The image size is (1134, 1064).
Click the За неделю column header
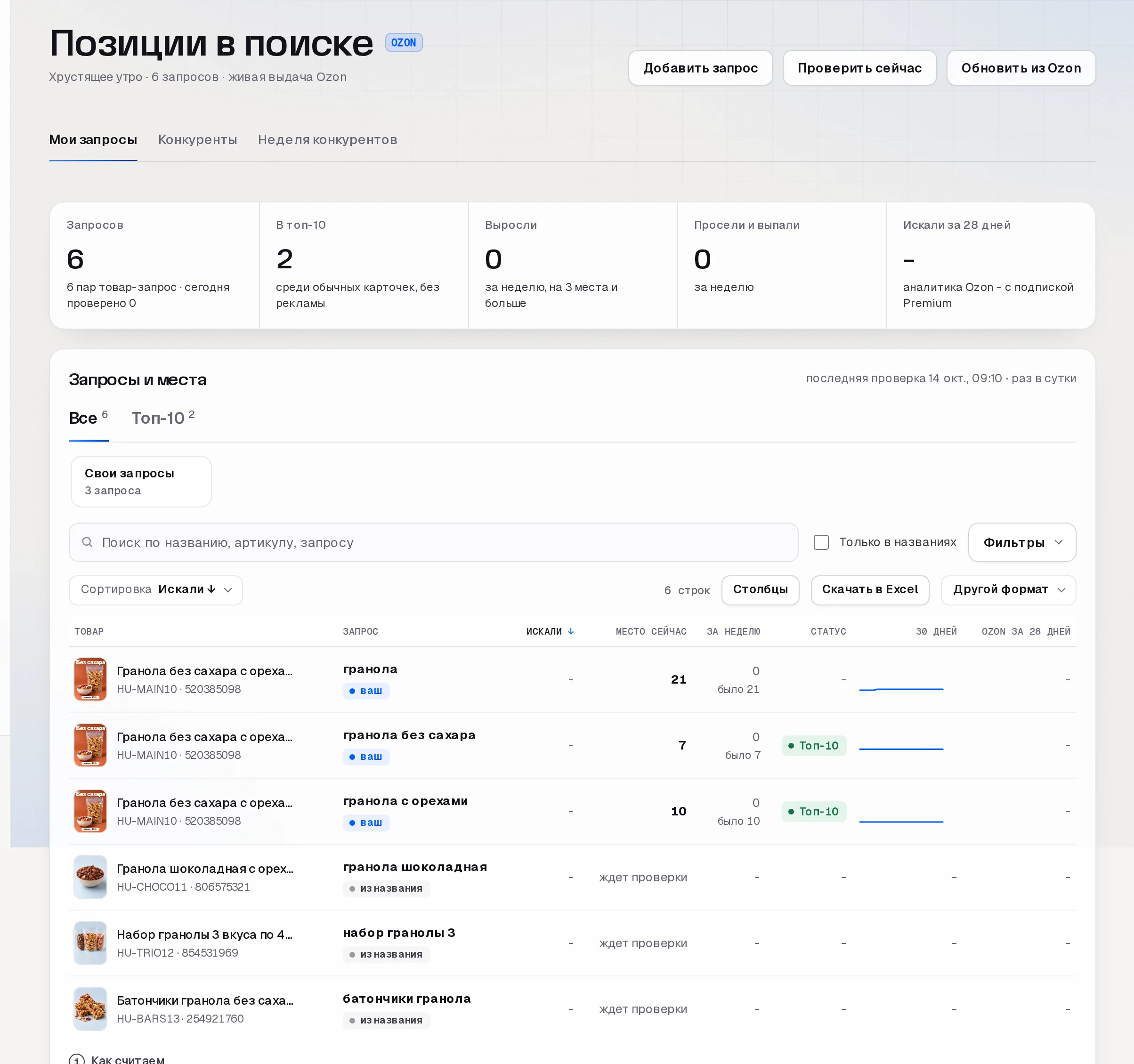(x=733, y=631)
